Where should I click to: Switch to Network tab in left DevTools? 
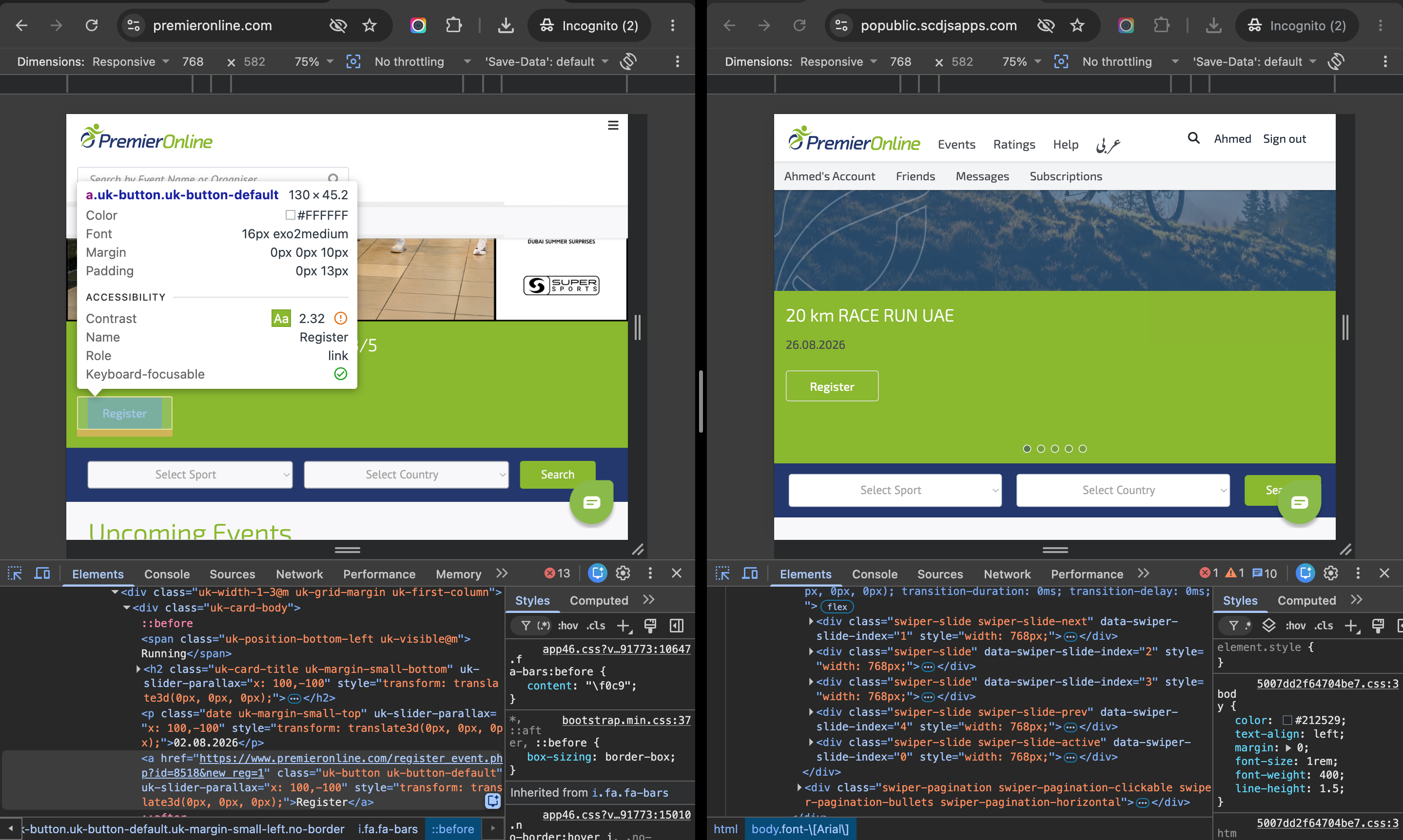299,574
